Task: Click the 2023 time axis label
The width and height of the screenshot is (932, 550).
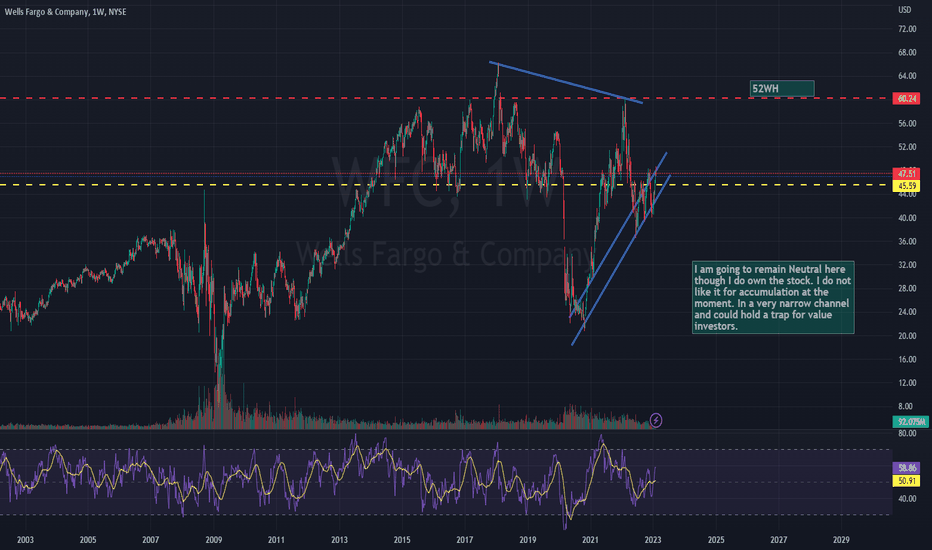Action: 653,540
